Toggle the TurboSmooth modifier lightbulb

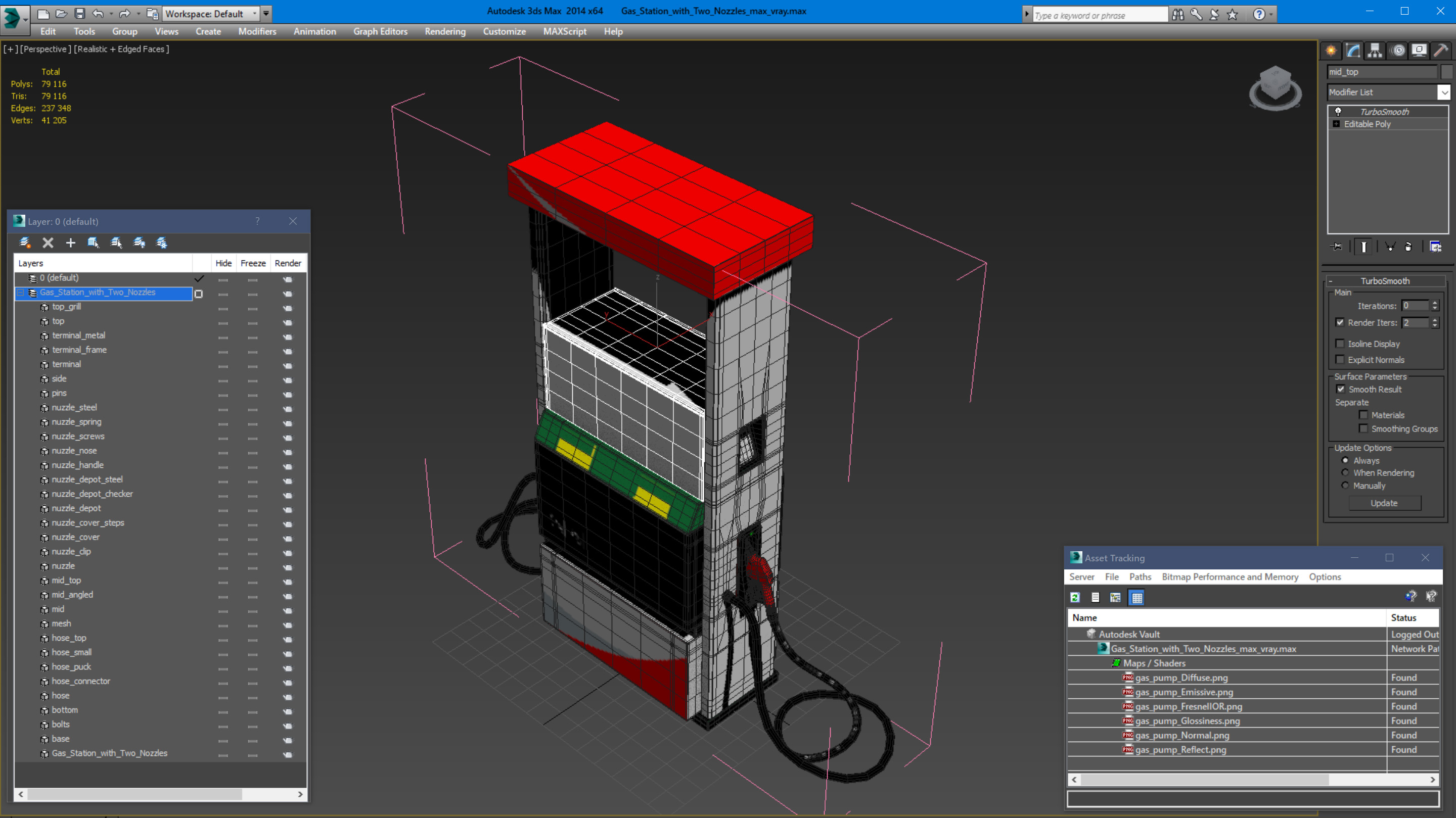pos(1338,112)
